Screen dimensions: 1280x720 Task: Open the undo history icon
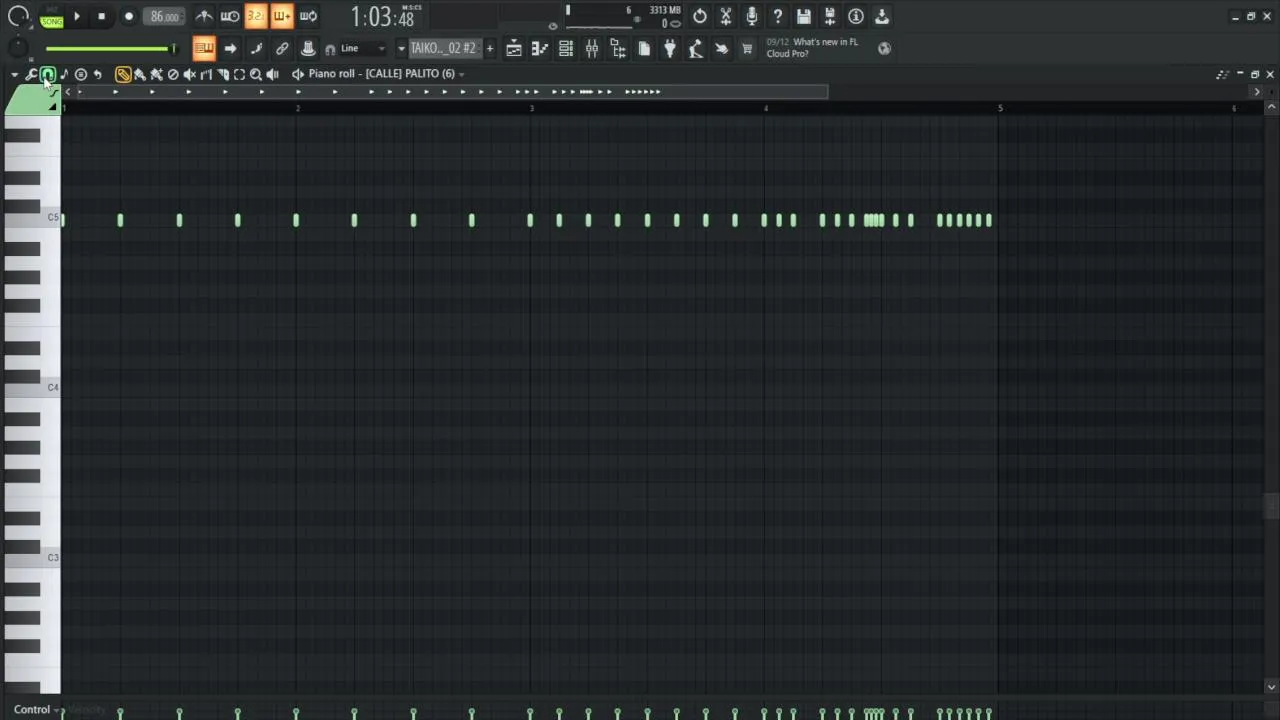point(699,16)
